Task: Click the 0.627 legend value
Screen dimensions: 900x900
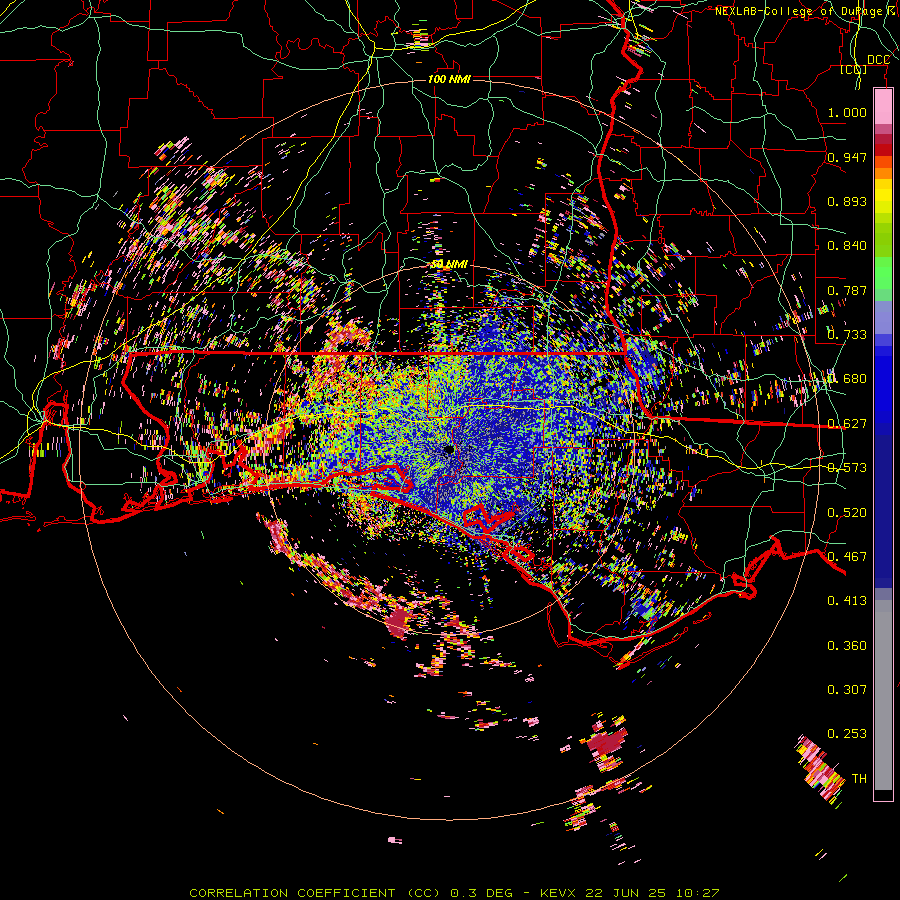Action: point(847,424)
